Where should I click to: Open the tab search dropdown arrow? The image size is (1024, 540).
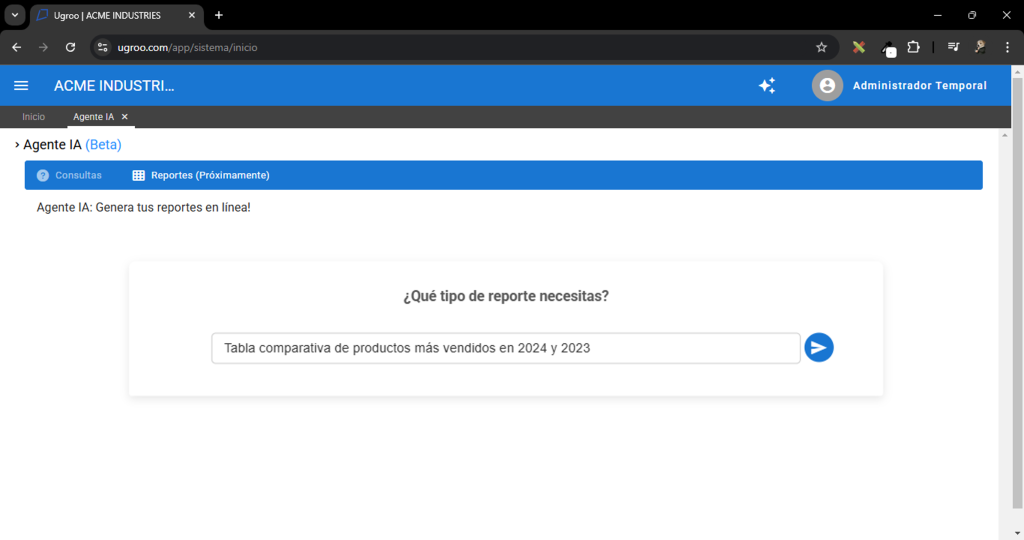[15, 15]
